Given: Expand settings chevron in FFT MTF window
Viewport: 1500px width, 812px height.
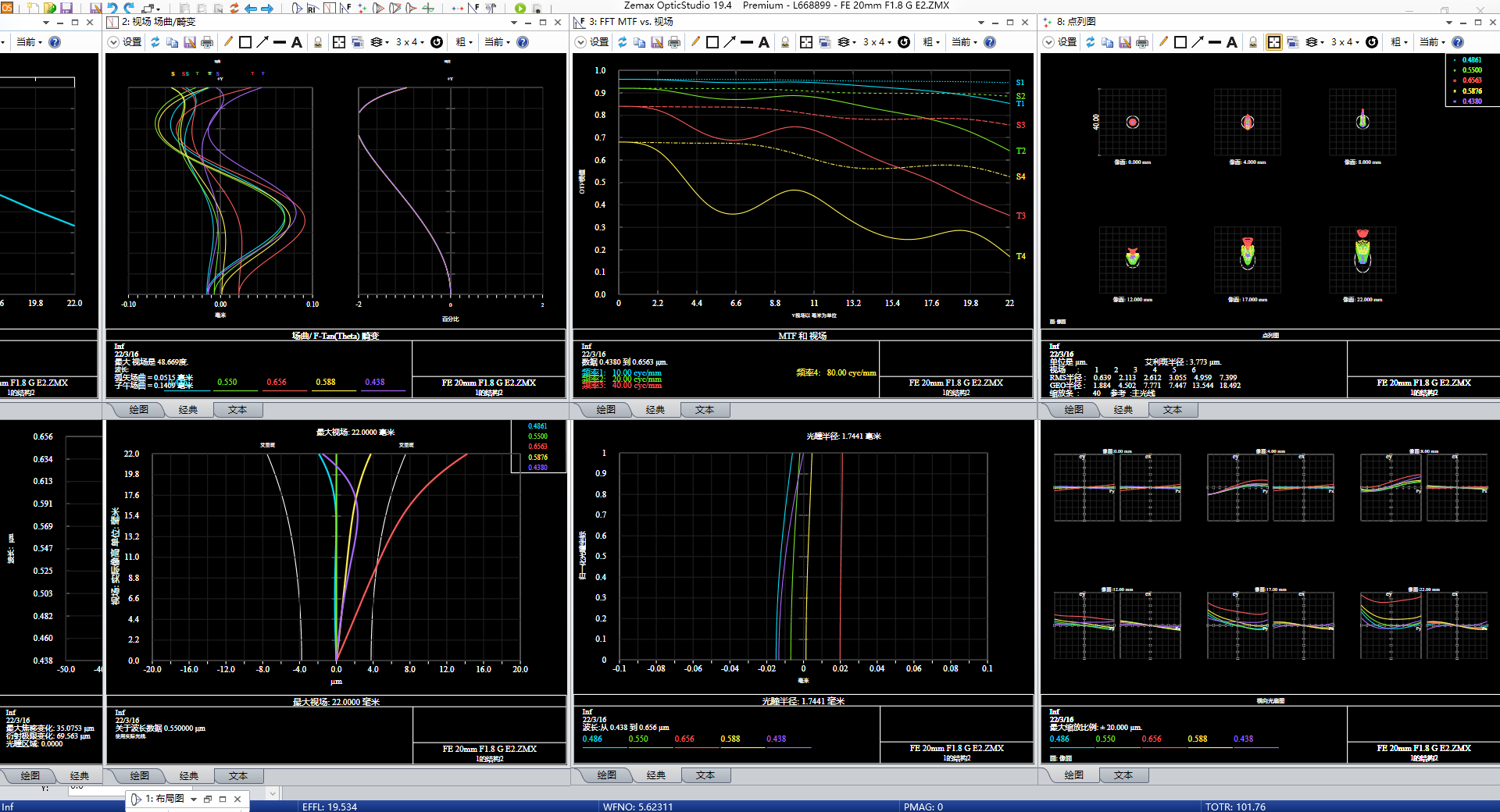Looking at the screenshot, I should pyautogui.click(x=580, y=42).
